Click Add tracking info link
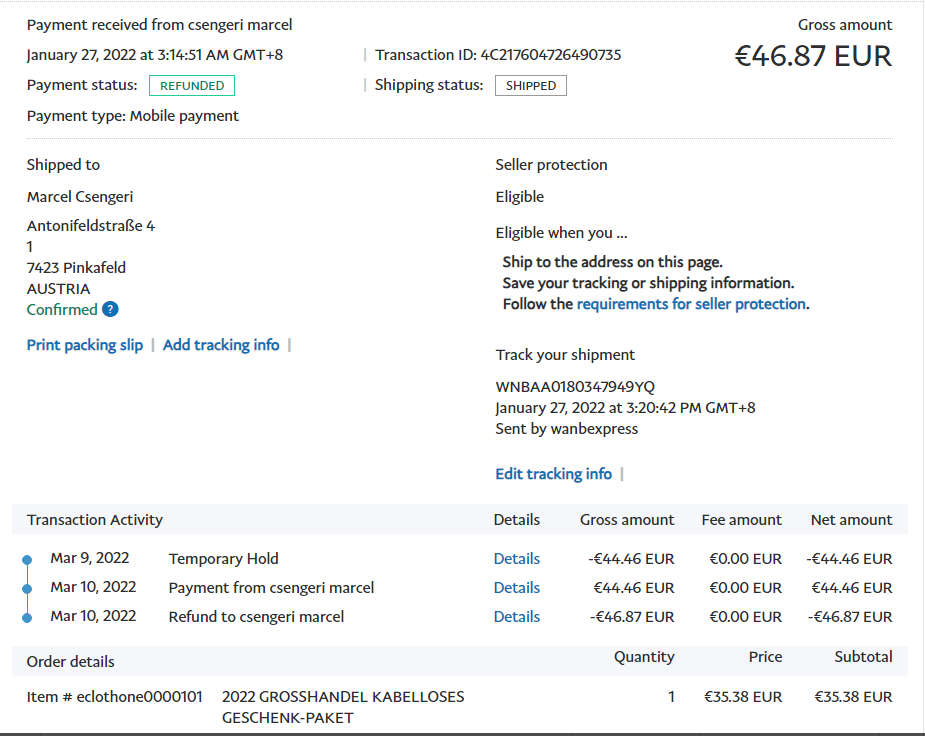 coord(221,345)
